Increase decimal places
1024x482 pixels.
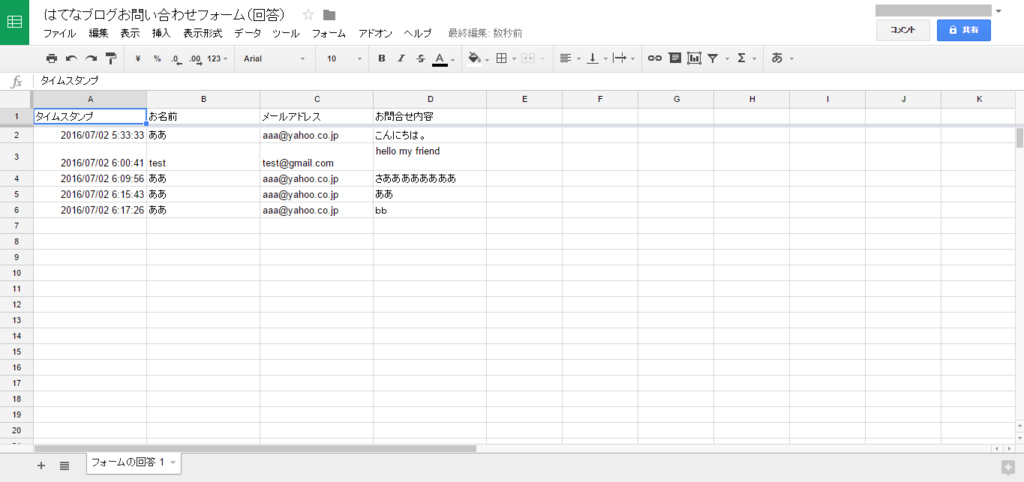[195, 59]
